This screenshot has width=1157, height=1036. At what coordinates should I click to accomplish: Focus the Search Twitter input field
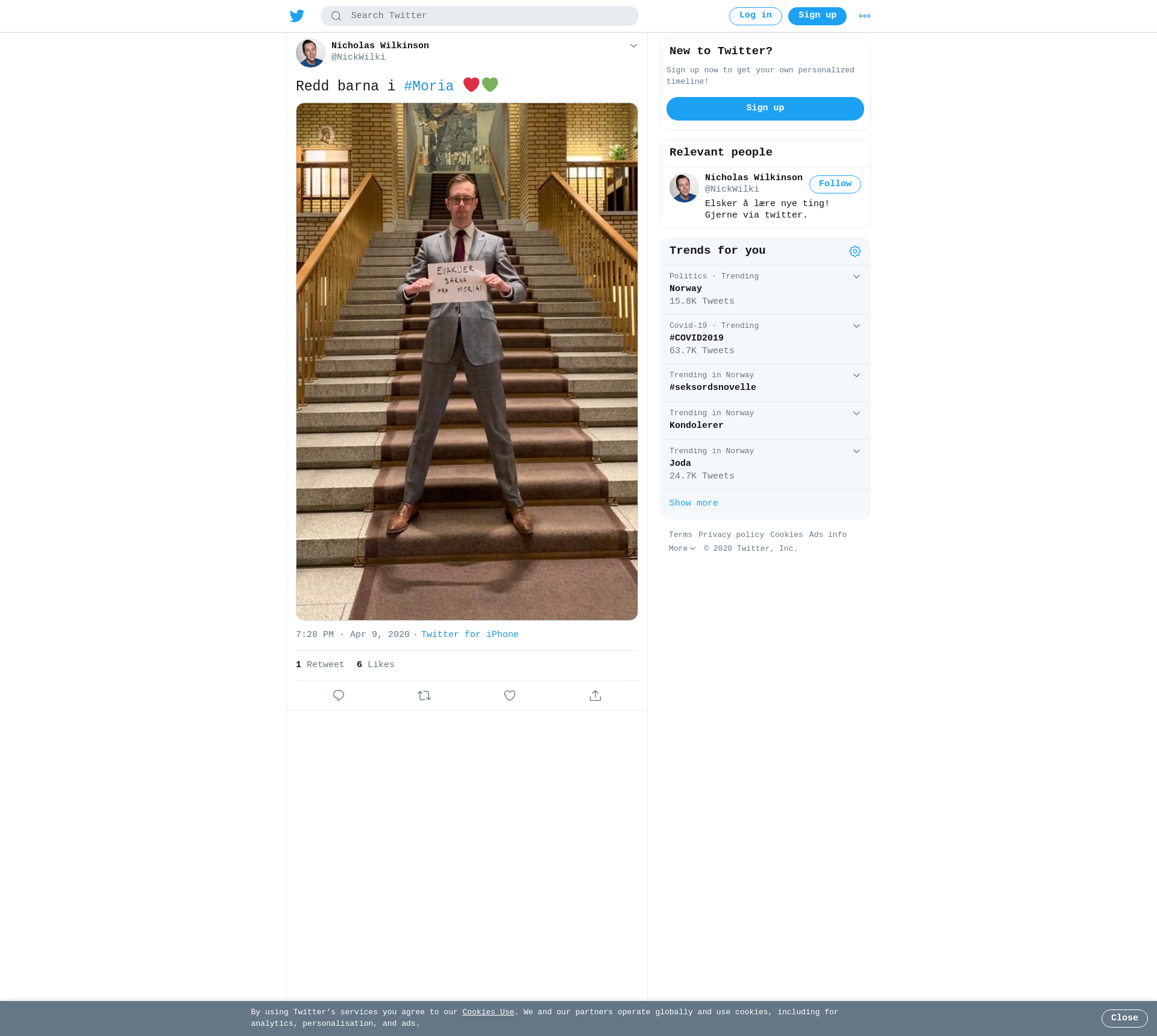[480, 16]
